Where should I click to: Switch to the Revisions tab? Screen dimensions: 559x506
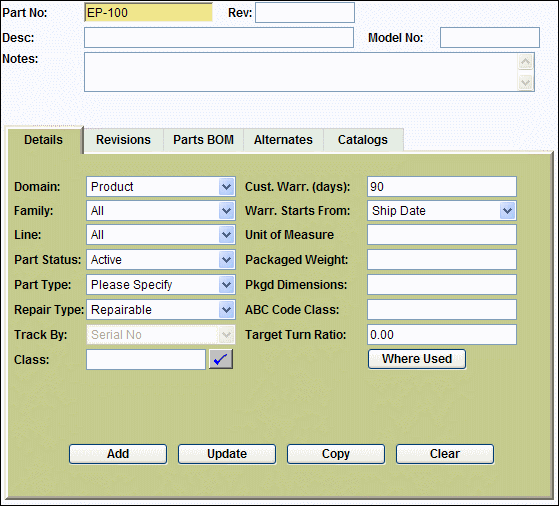click(x=123, y=140)
